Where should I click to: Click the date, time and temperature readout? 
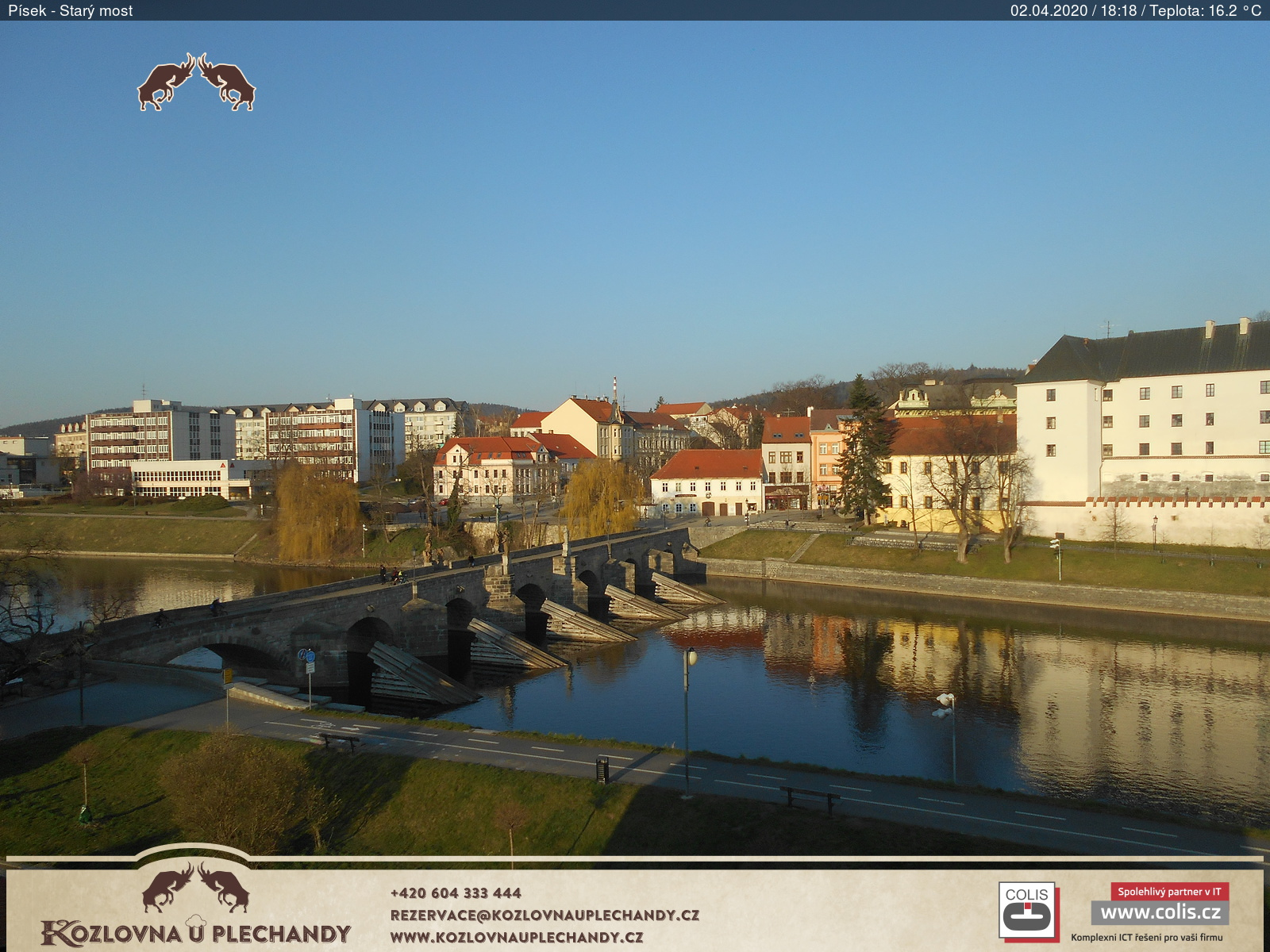[1136, 10]
